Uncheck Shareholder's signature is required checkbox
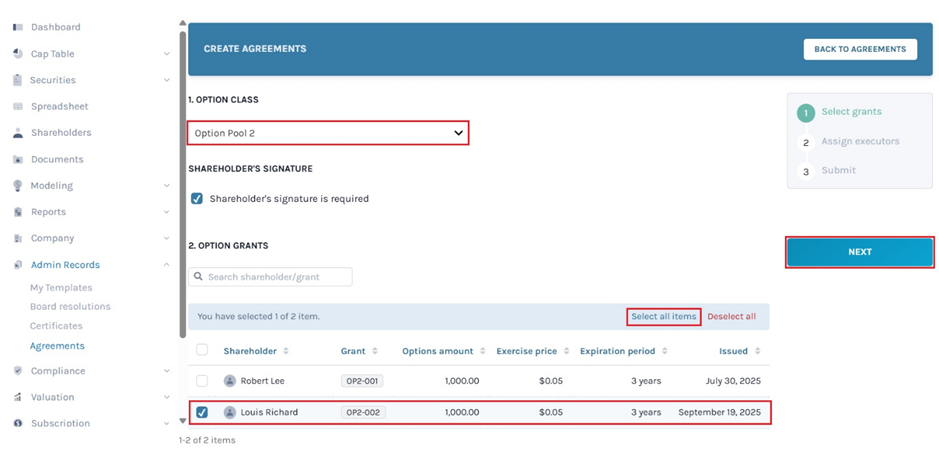 coord(197,199)
